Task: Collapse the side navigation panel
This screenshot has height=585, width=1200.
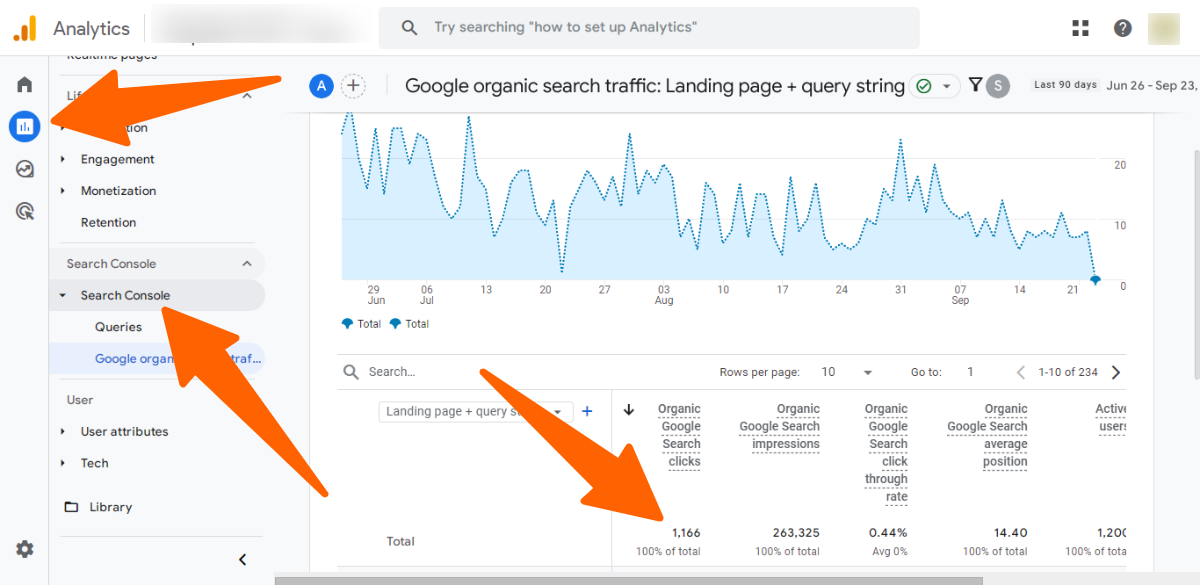Action: coord(242,560)
